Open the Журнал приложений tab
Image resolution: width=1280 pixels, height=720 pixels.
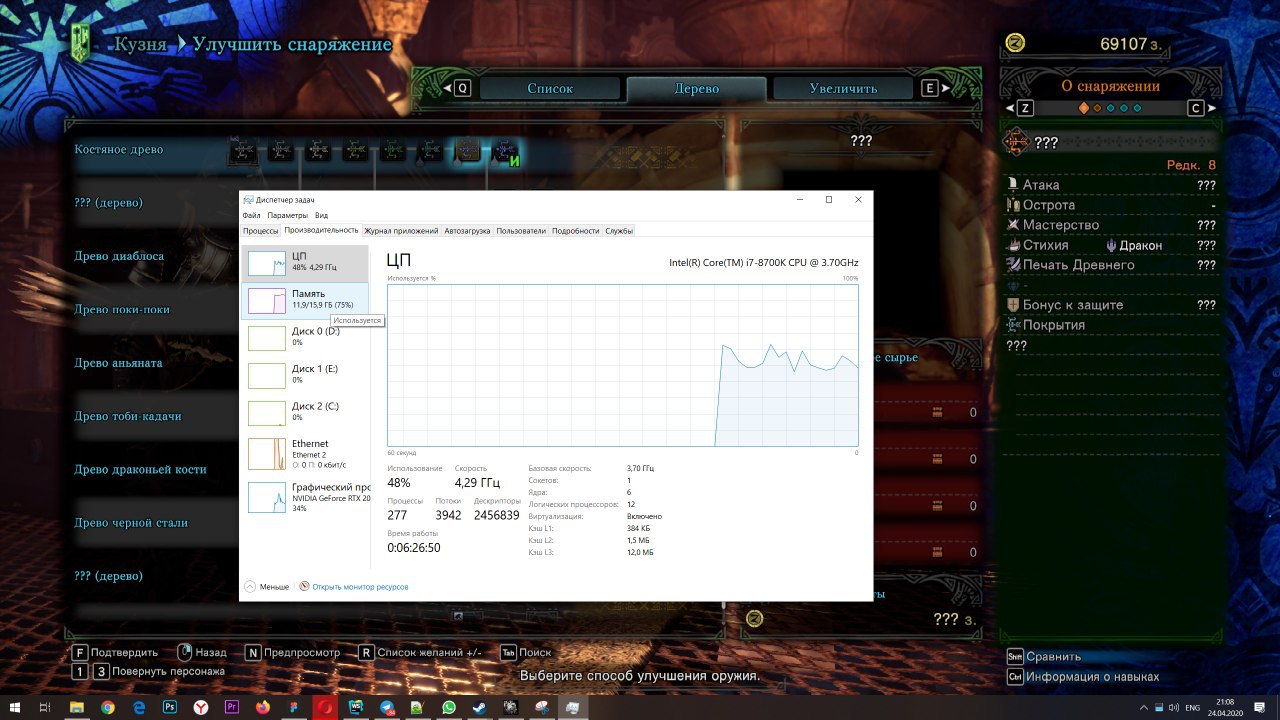point(401,230)
